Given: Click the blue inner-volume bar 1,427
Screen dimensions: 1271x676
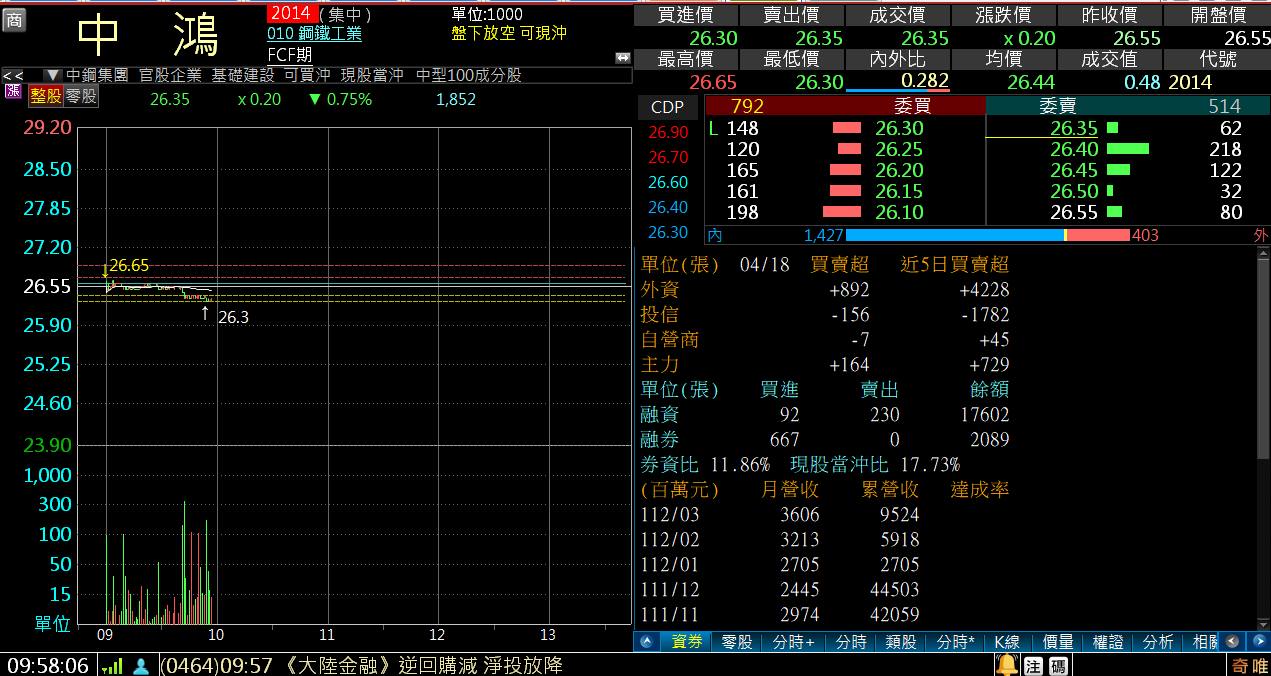Looking at the screenshot, I should click(954, 235).
